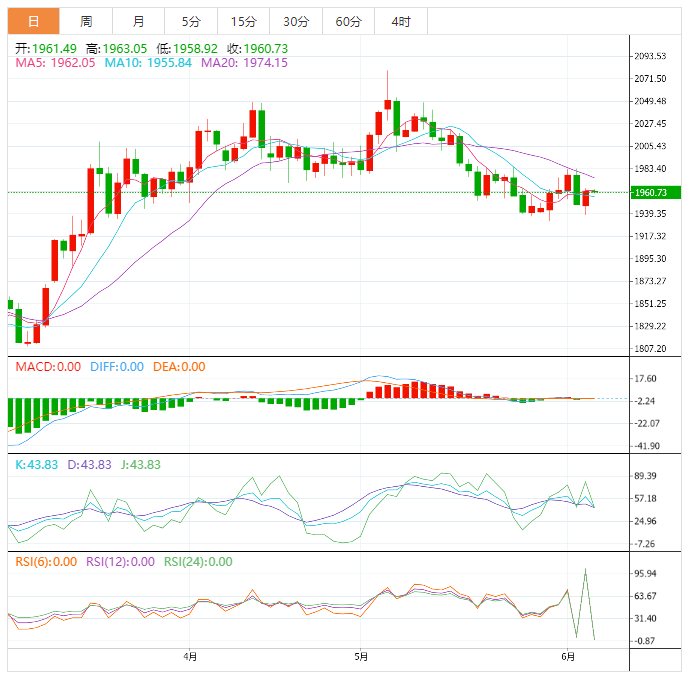690x676 pixels.
Task: Switch to the 4时 timeframe tab
Action: pyautogui.click(x=401, y=21)
